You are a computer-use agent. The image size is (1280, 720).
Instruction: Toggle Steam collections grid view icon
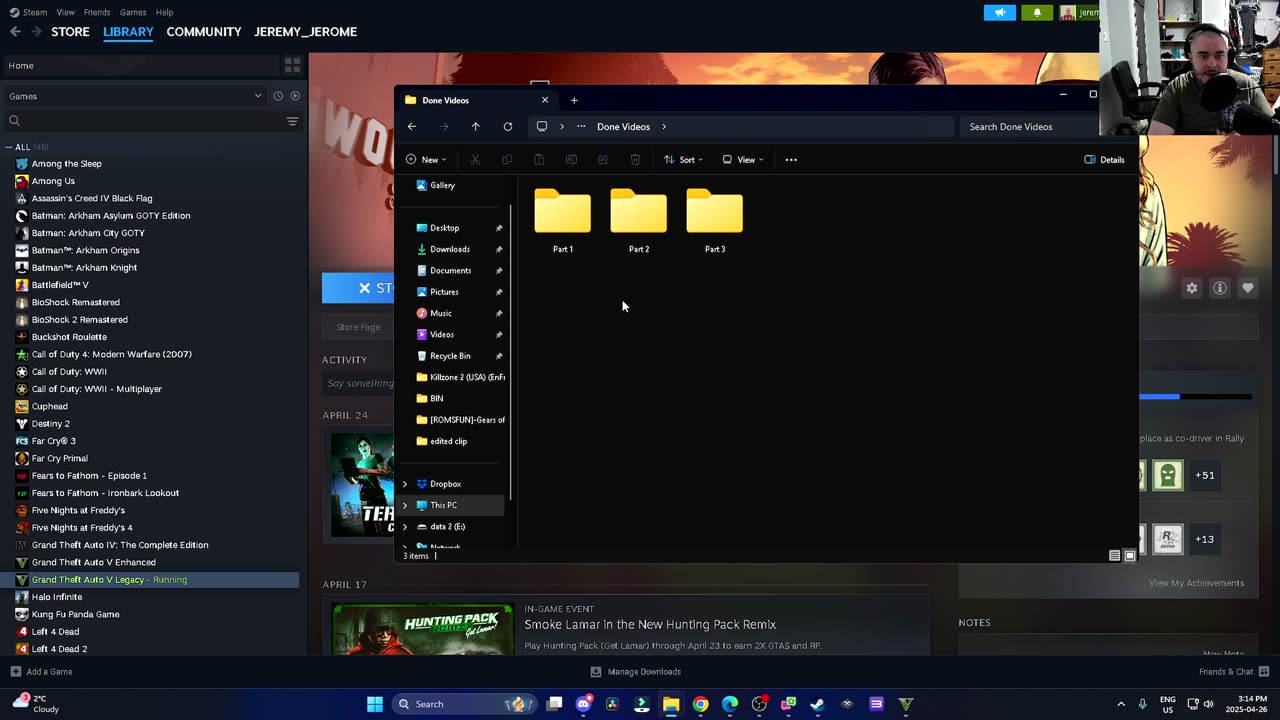[293, 66]
